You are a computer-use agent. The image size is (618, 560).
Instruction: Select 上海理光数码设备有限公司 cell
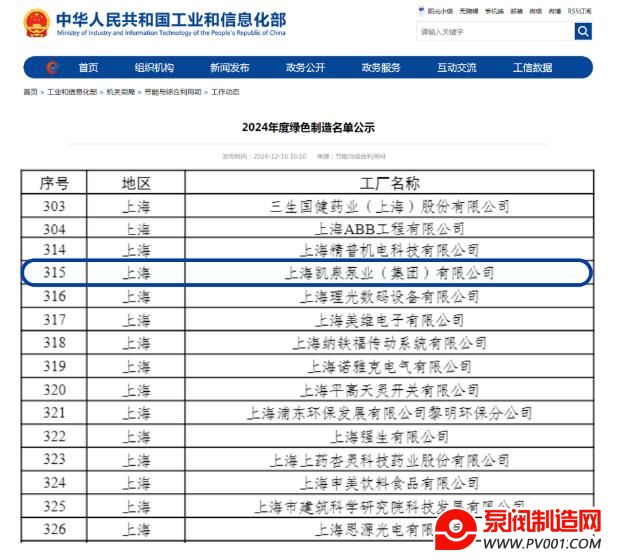389,296
